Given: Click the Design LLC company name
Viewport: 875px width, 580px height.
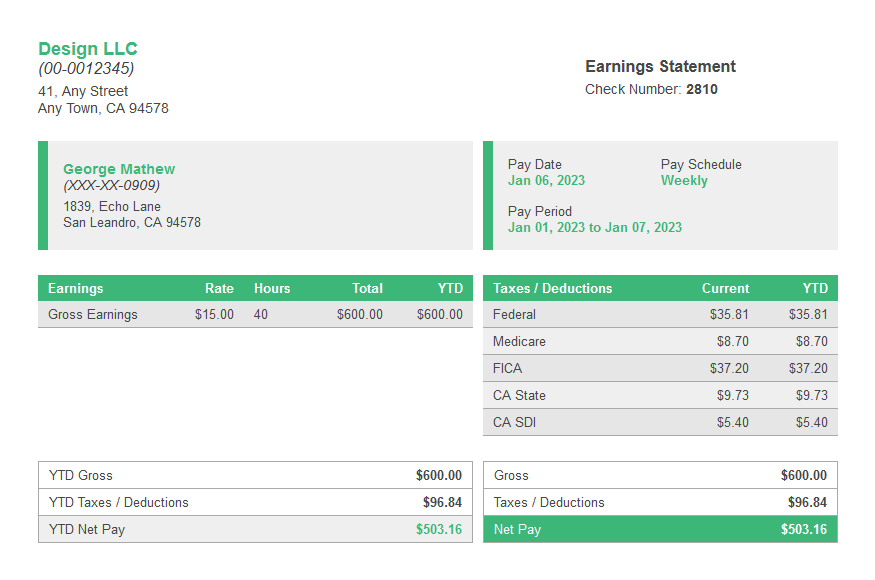Looking at the screenshot, I should (x=87, y=48).
